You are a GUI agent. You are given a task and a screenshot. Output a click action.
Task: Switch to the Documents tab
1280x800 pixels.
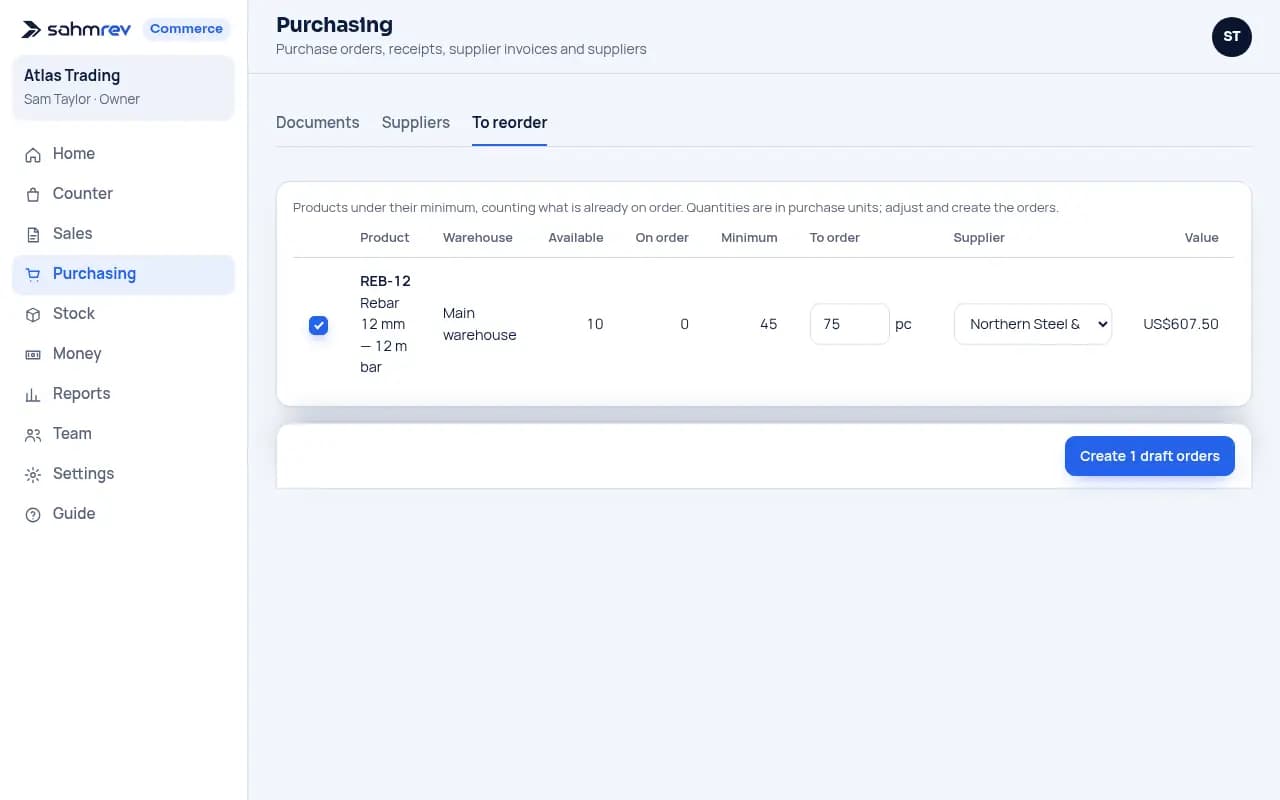pos(317,122)
